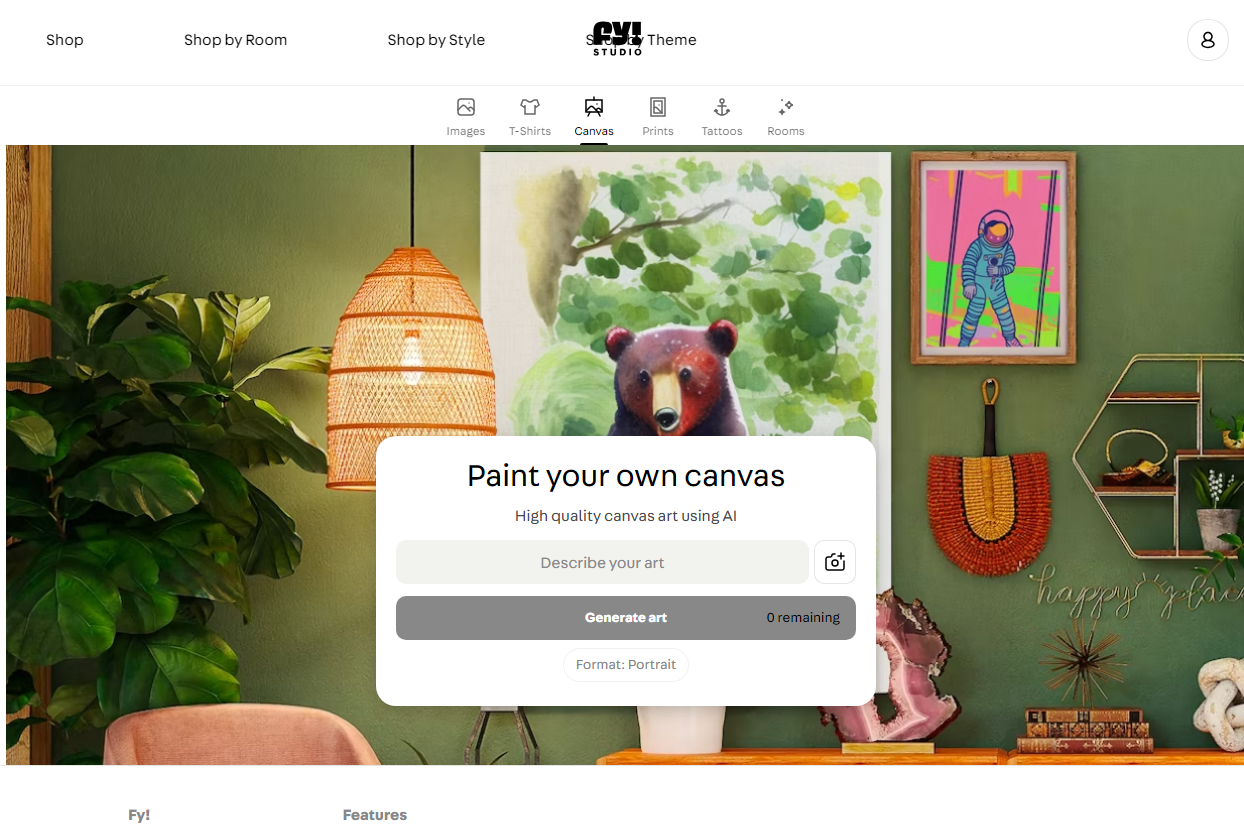Open the Images generator icon
1244x837 pixels.
pos(465,107)
